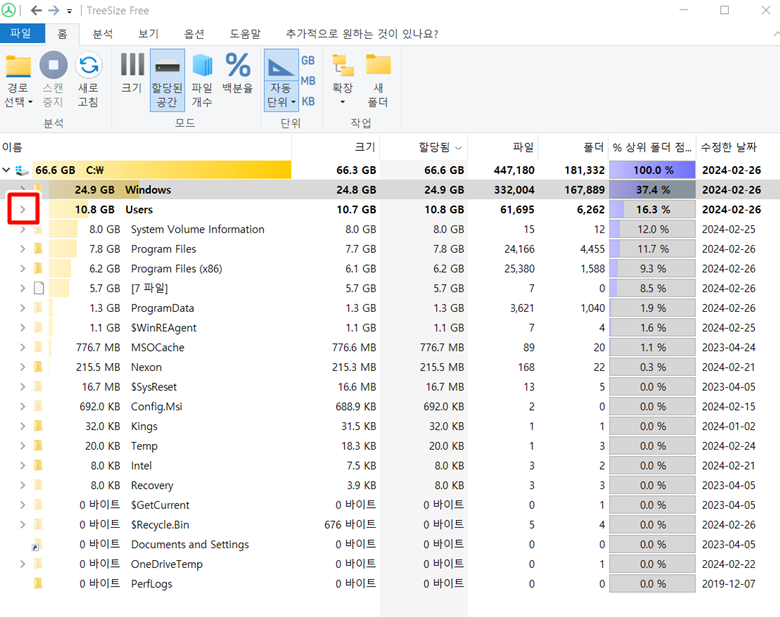
Task: Switch to the 홈 (Home) tab
Action: coord(62,33)
